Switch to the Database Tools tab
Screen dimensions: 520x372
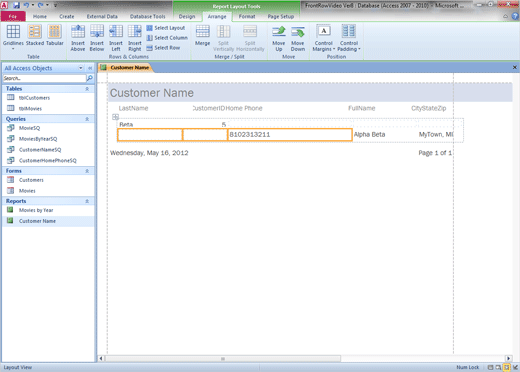pyautogui.click(x=148, y=16)
